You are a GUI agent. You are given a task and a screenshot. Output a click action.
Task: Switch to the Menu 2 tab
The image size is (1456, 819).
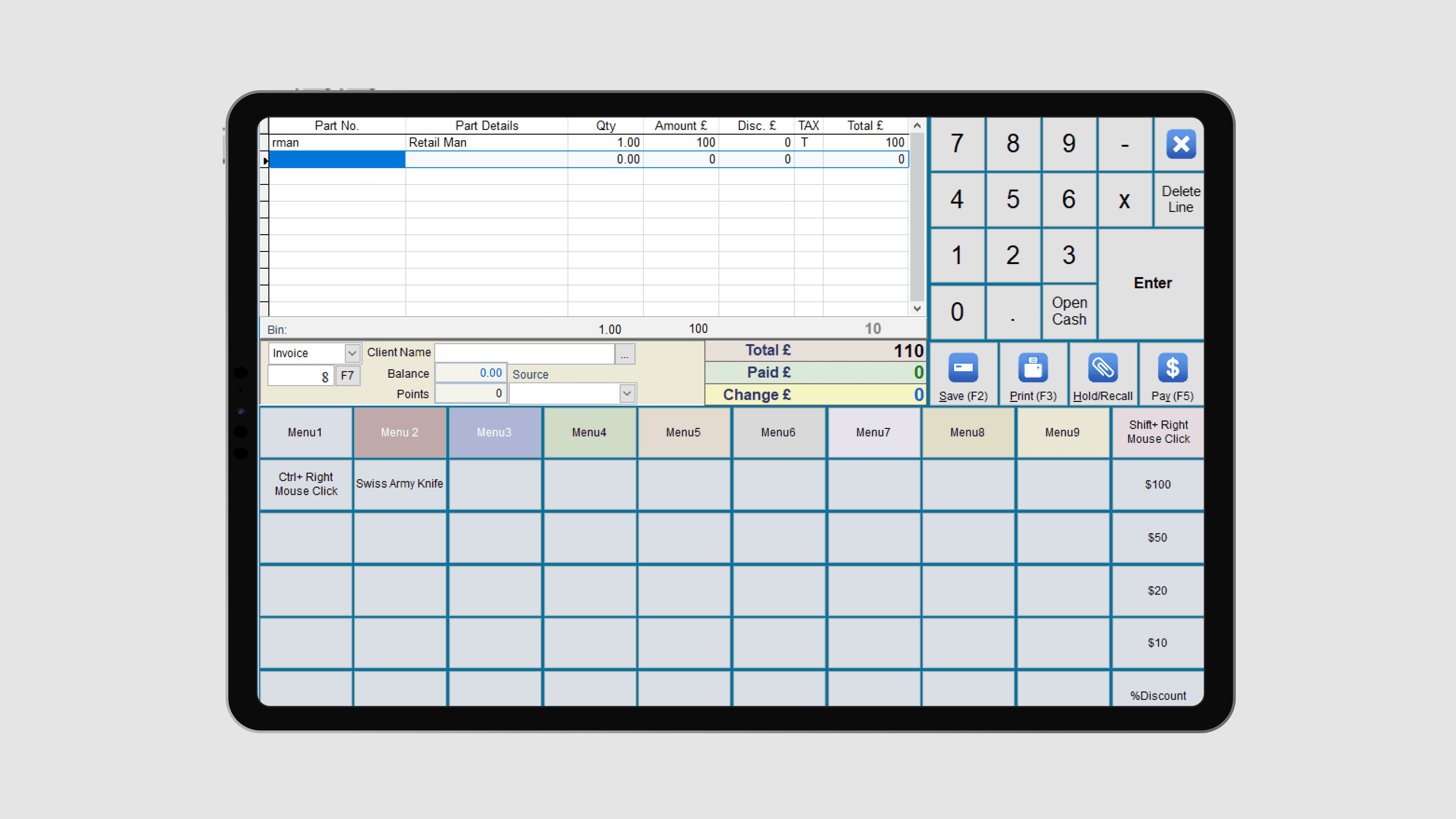coord(400,433)
